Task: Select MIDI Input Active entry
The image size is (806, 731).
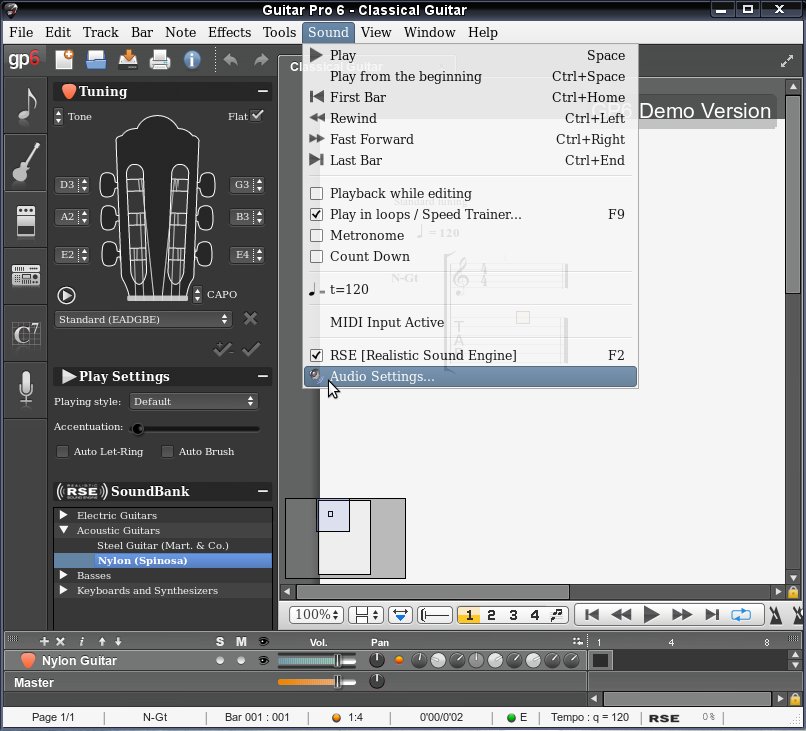Action: pyautogui.click(x=470, y=322)
